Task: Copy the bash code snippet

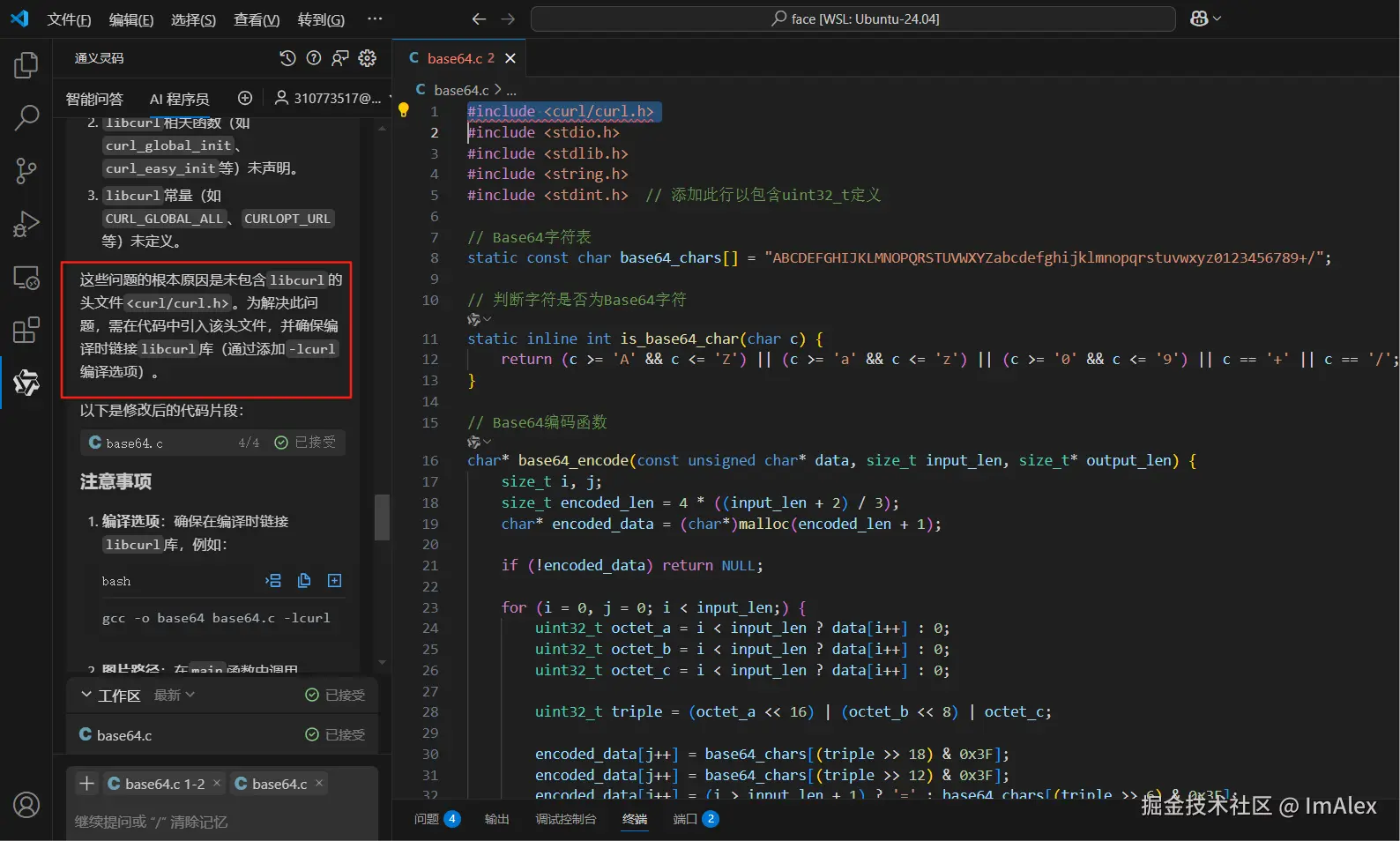Action: [x=304, y=580]
